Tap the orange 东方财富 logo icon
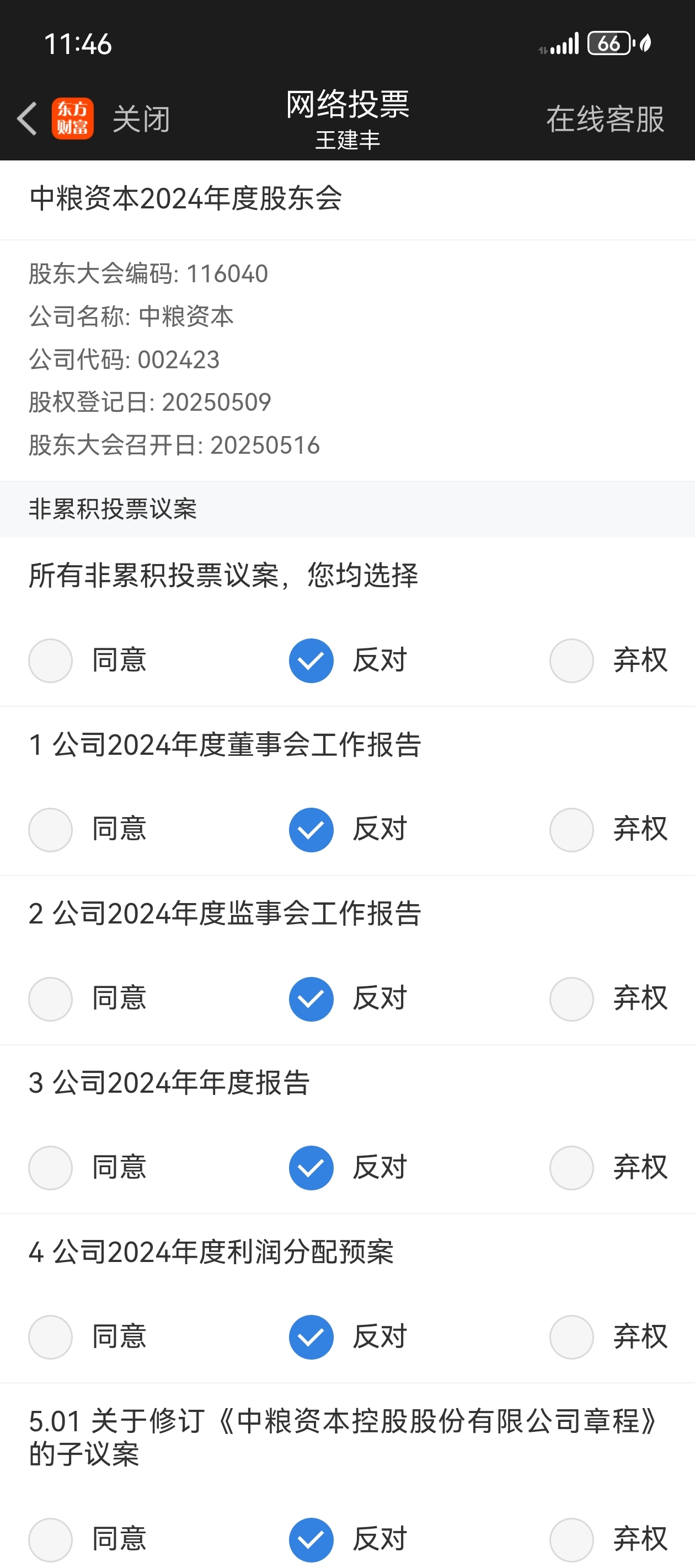This screenshot has width=695, height=1568. click(x=72, y=118)
